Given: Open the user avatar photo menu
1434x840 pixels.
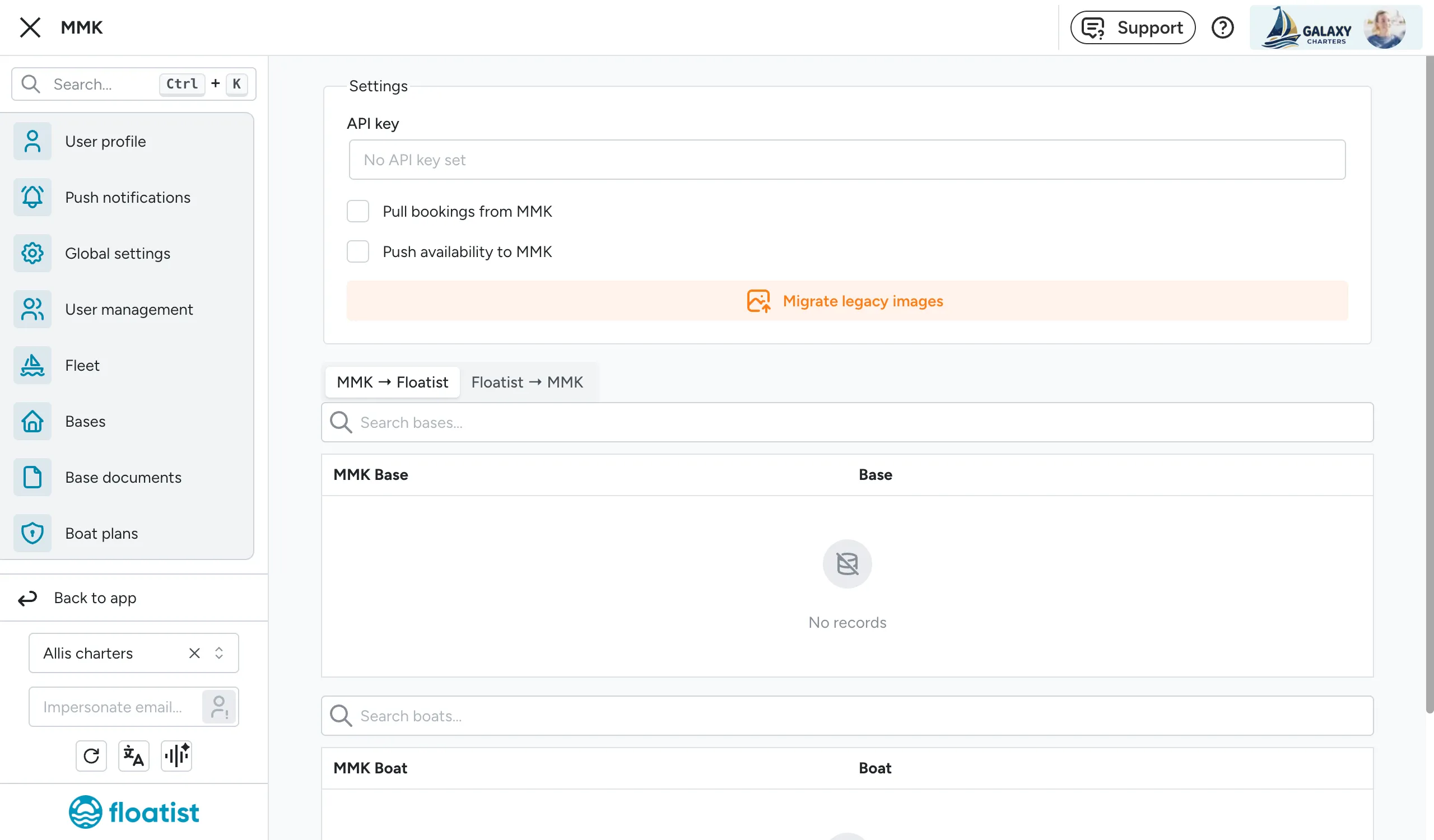Looking at the screenshot, I should [1385, 29].
